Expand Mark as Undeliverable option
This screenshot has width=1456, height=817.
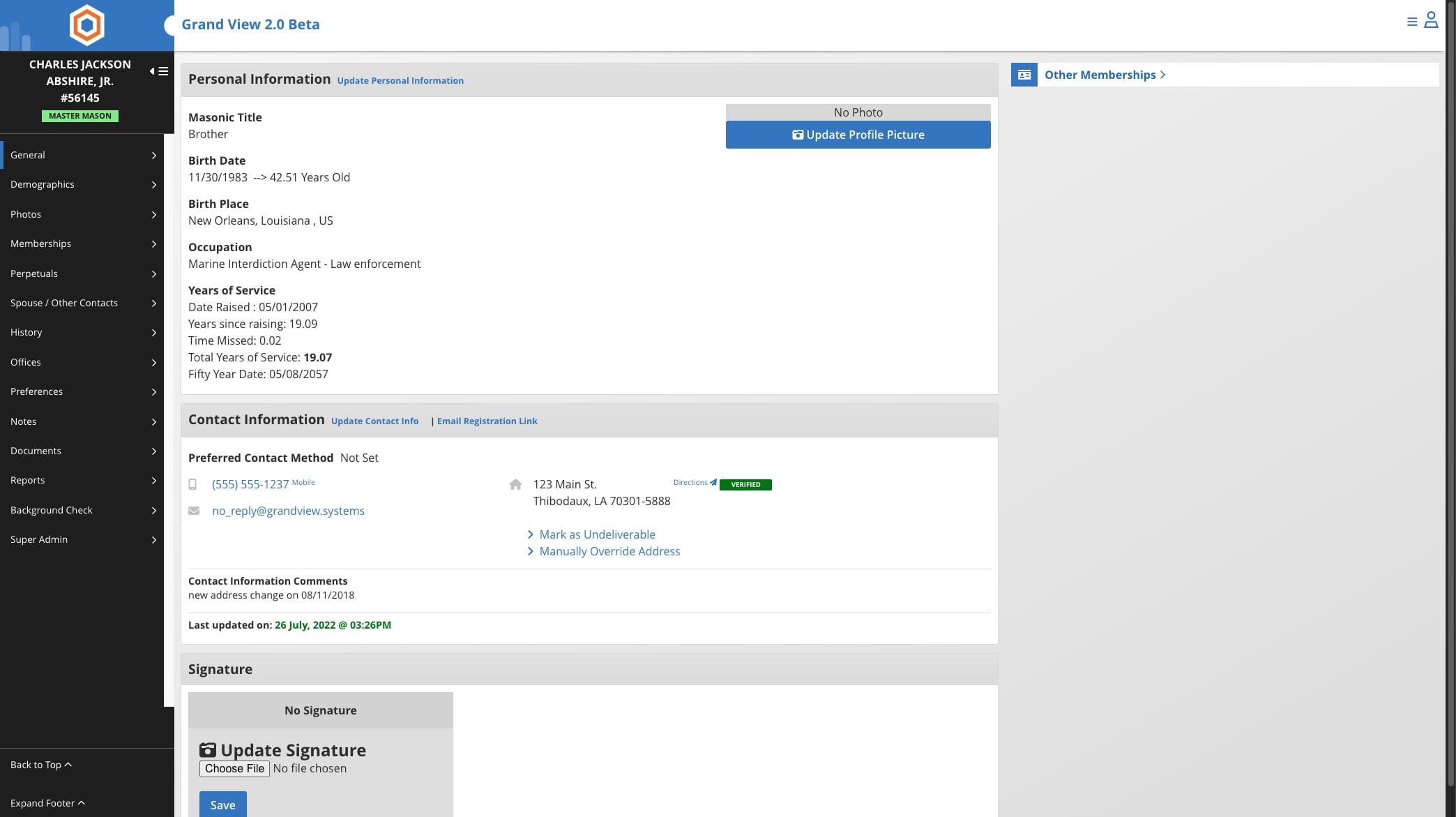pyautogui.click(x=591, y=534)
